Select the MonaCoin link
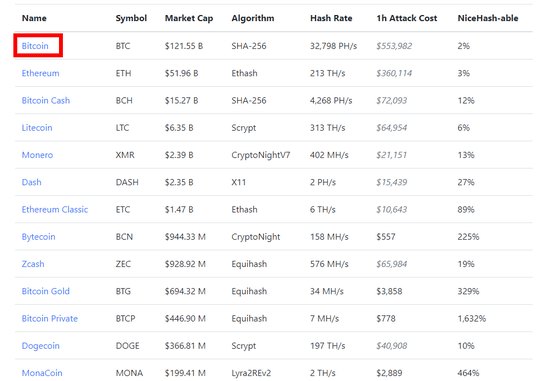560x381 pixels. pyautogui.click(x=42, y=373)
